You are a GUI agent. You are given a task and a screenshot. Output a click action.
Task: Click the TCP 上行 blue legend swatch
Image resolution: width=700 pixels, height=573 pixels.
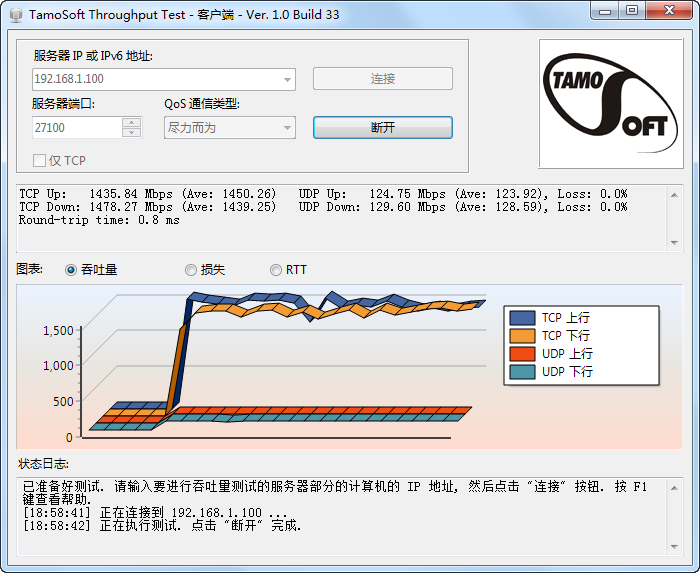point(523,318)
